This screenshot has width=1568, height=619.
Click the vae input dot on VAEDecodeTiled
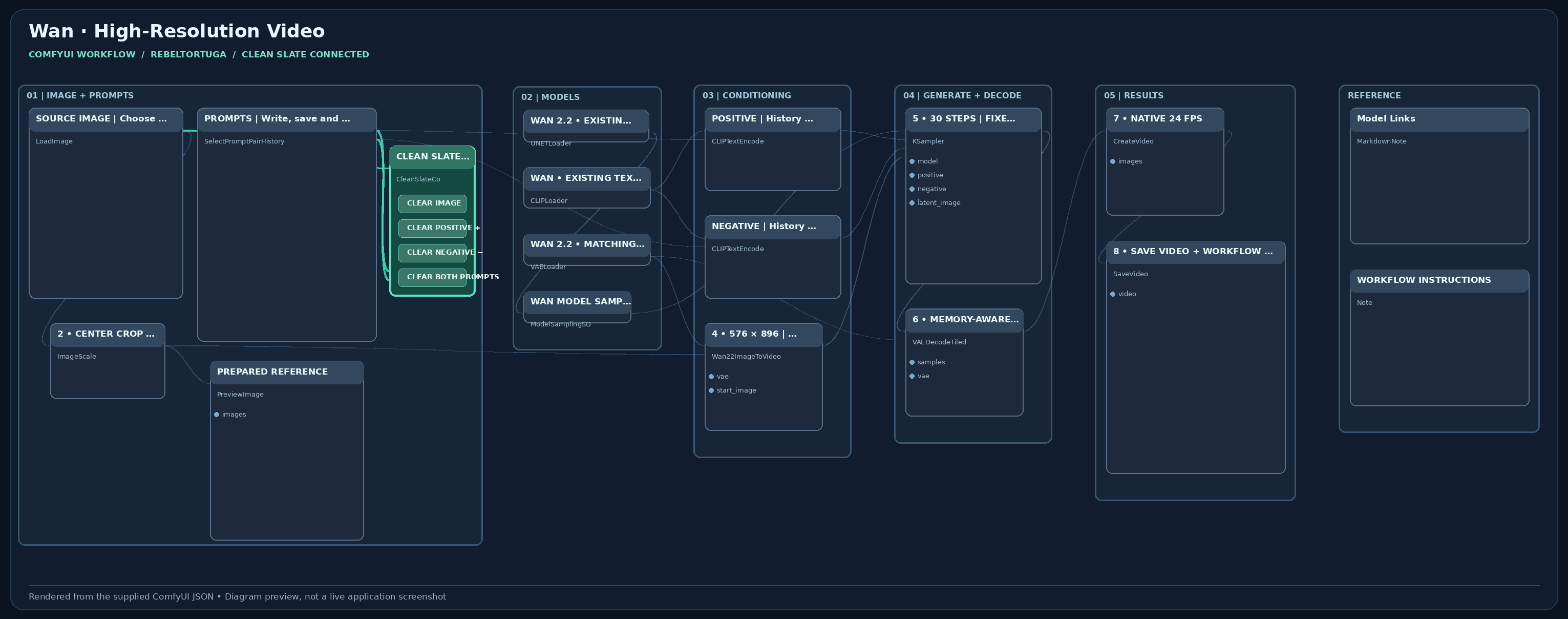(912, 376)
